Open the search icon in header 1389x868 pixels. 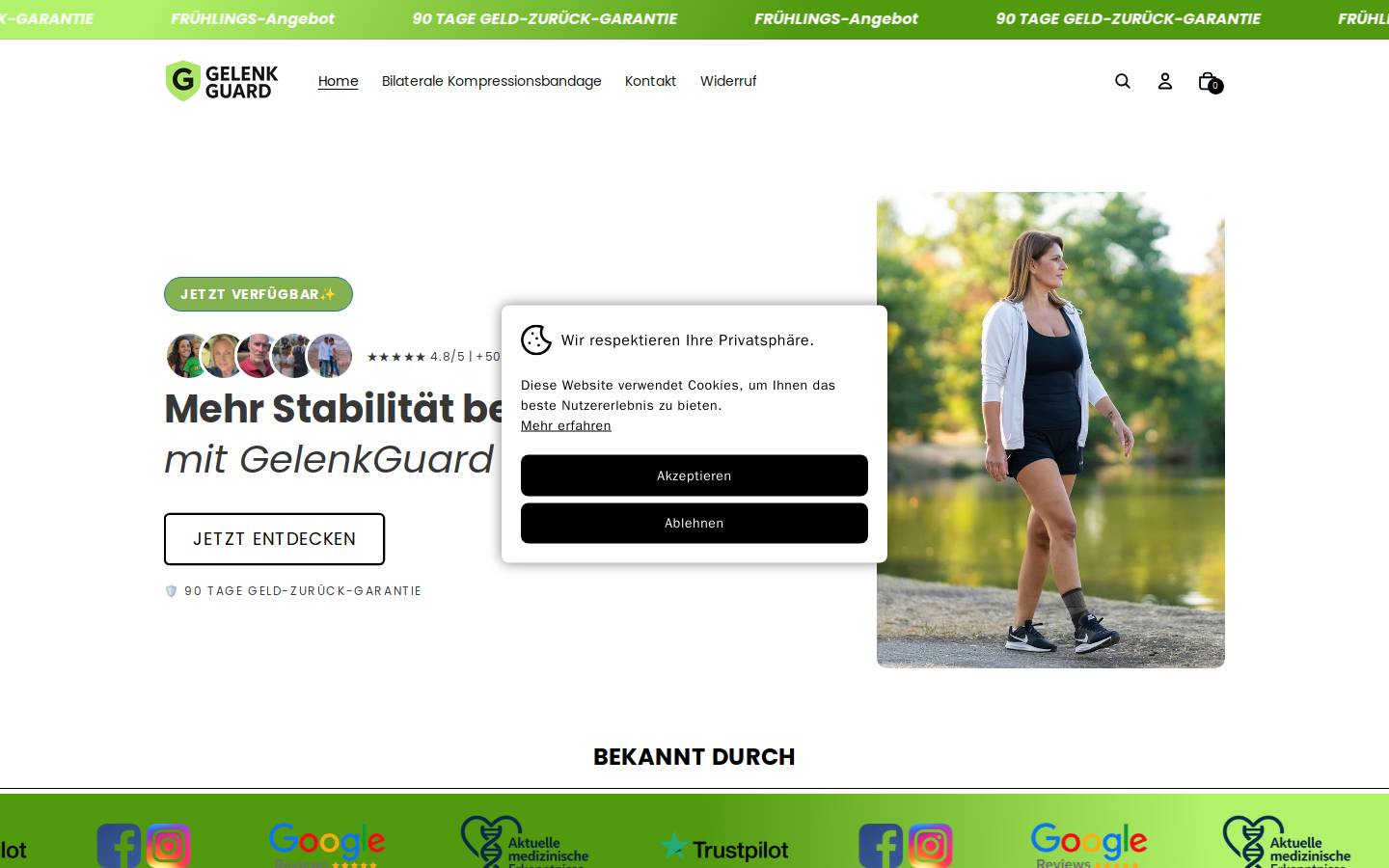[1122, 81]
